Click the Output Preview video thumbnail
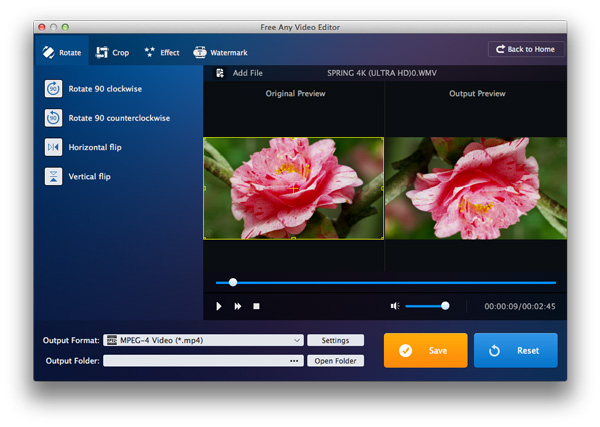Screen dimensions: 600x427 tap(476, 188)
